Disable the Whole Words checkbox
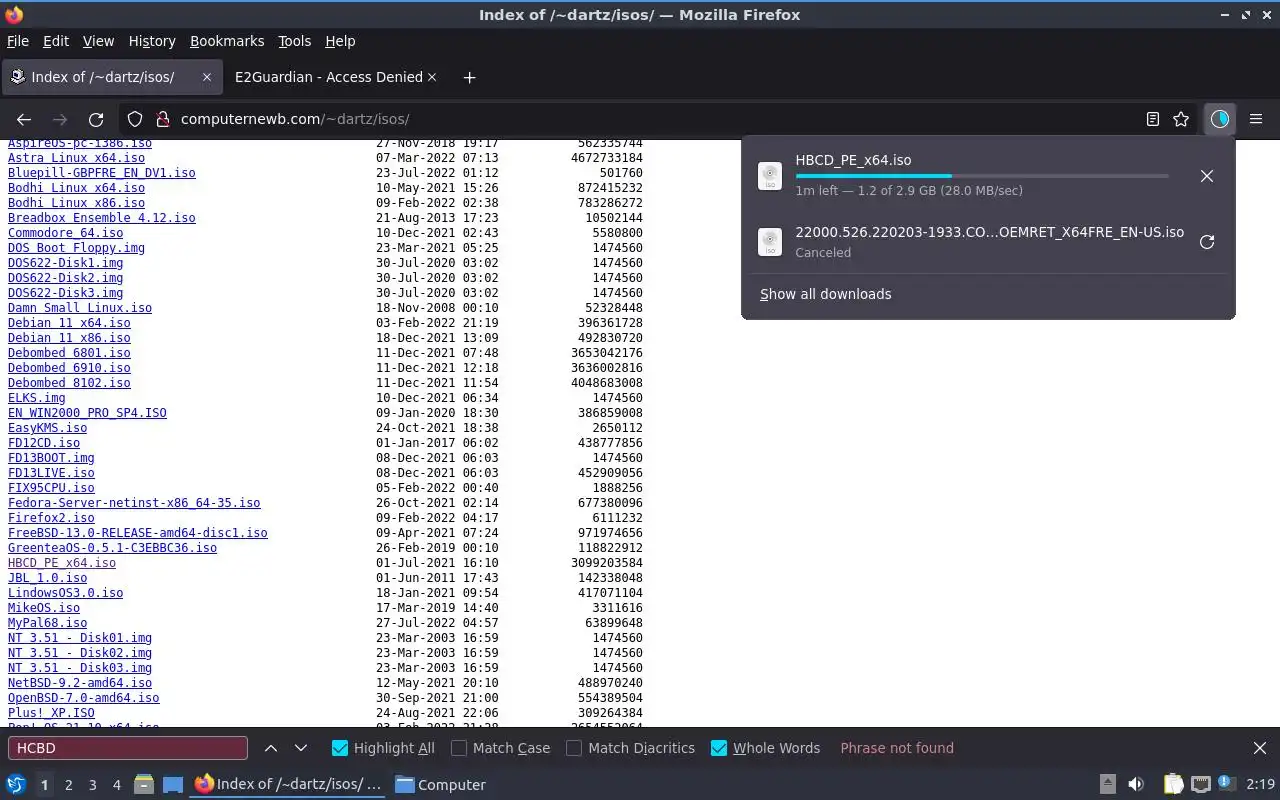Screen dimensions: 1280x800 (x=719, y=748)
